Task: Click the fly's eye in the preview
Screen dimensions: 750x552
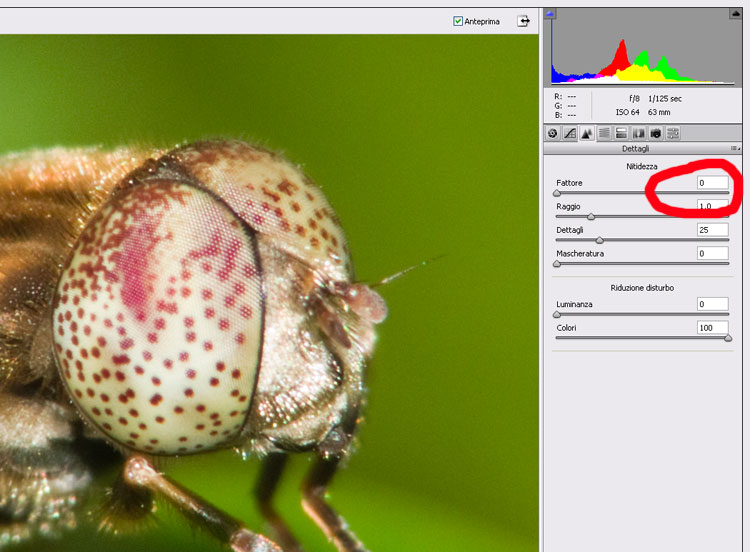Action: pyautogui.click(x=160, y=310)
